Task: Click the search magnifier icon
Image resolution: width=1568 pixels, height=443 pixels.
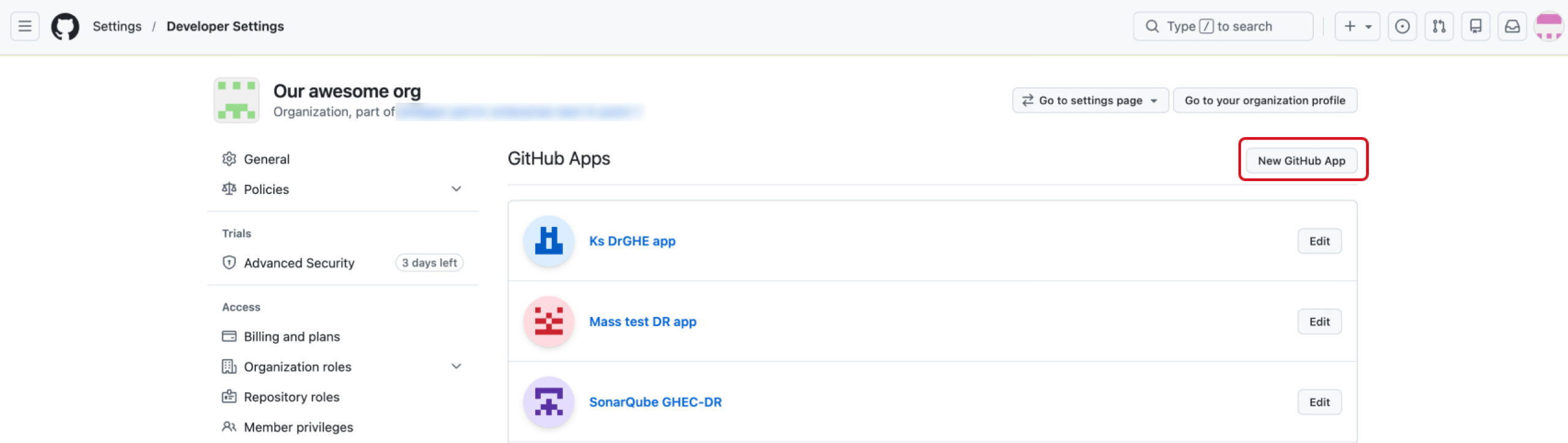Action: [x=1152, y=26]
